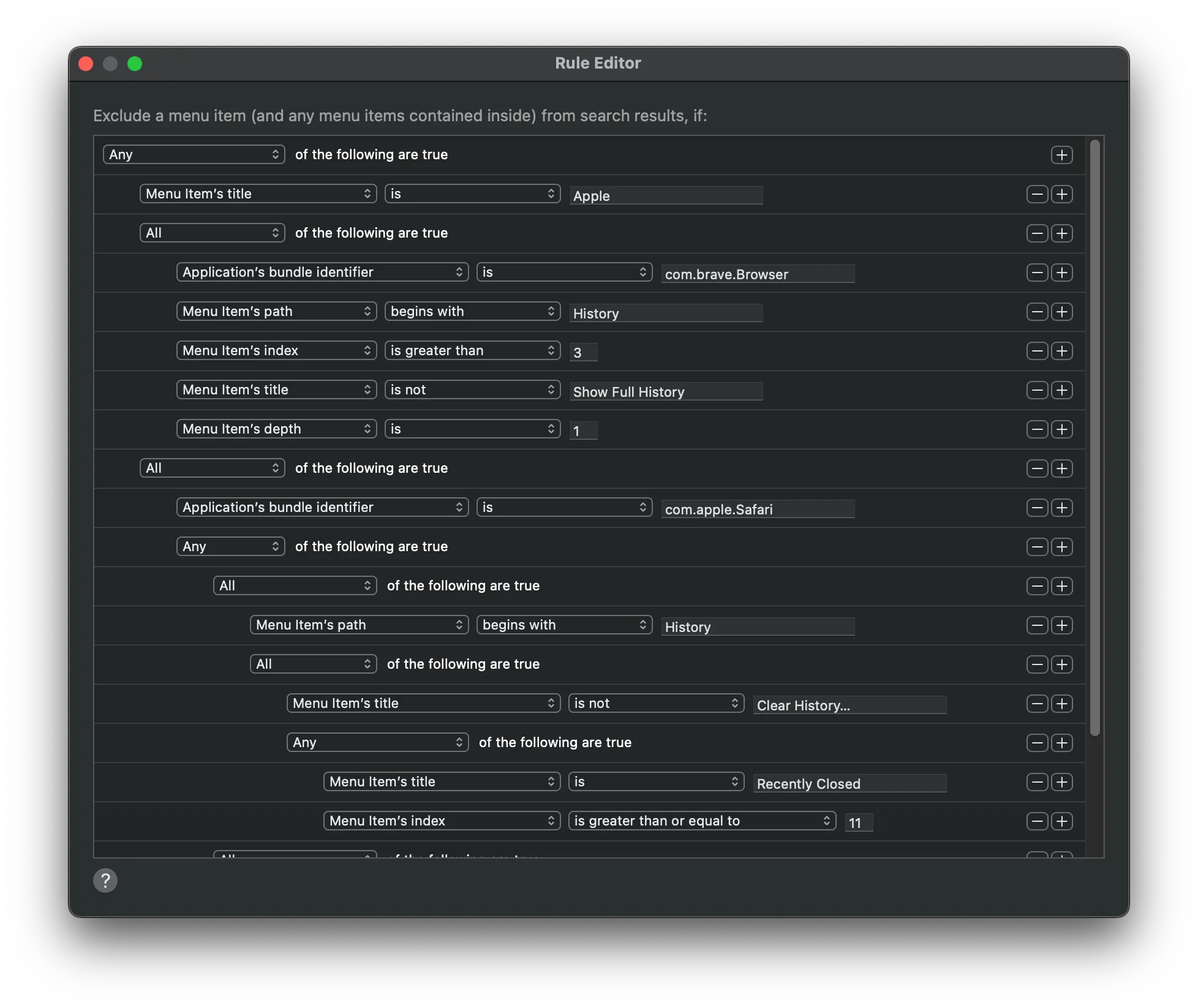The height and width of the screenshot is (1008, 1198).
Task: Change the is greater than operator dropdown
Action: 472,350
